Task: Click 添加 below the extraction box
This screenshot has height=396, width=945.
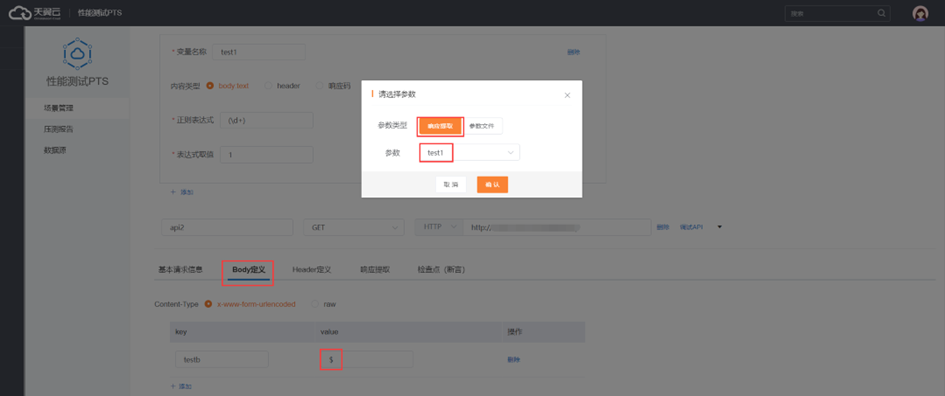Action: tap(183, 192)
